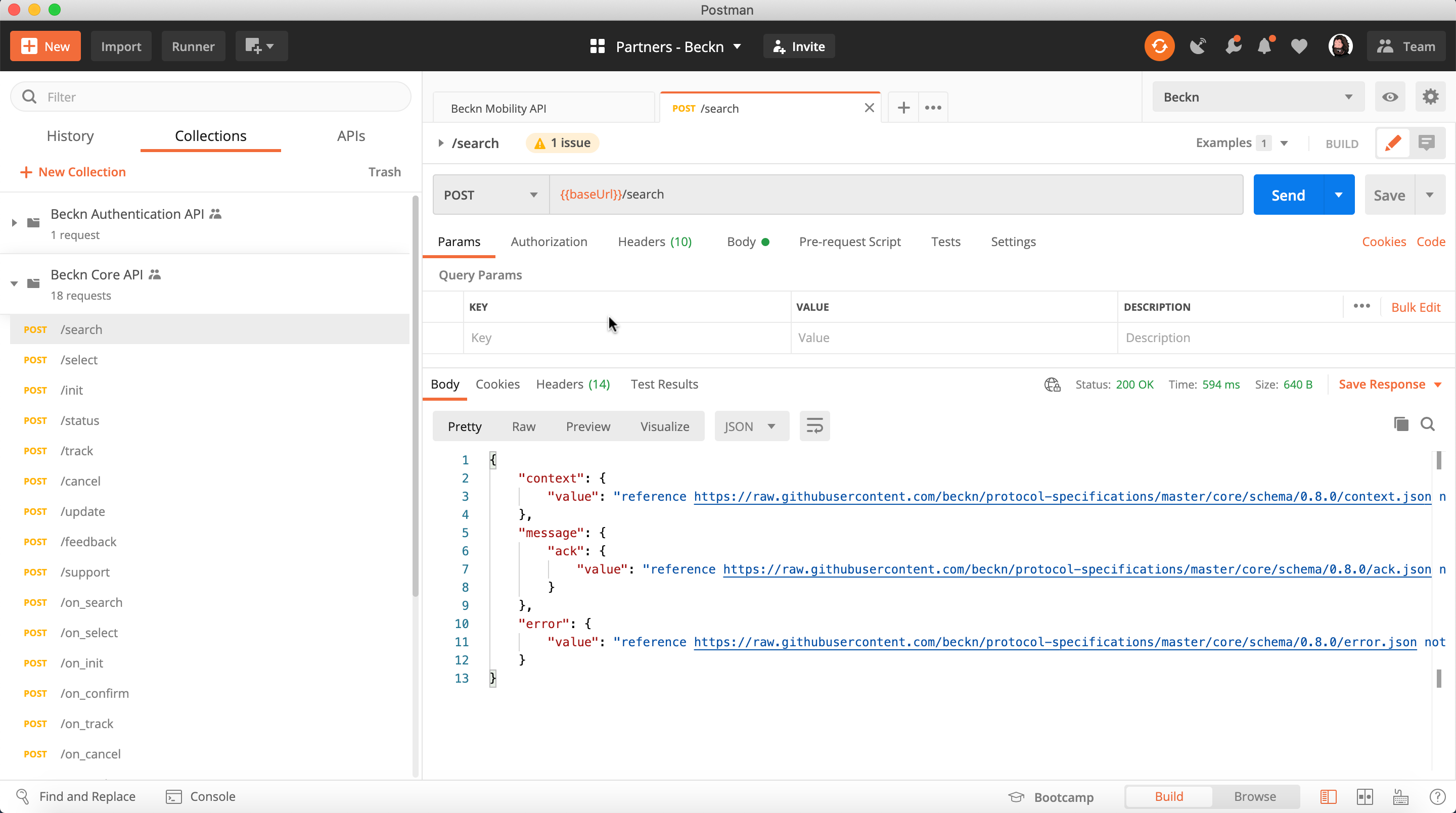1456x813 pixels.
Task: Open the Send button dropdown arrow
Action: [x=1338, y=195]
